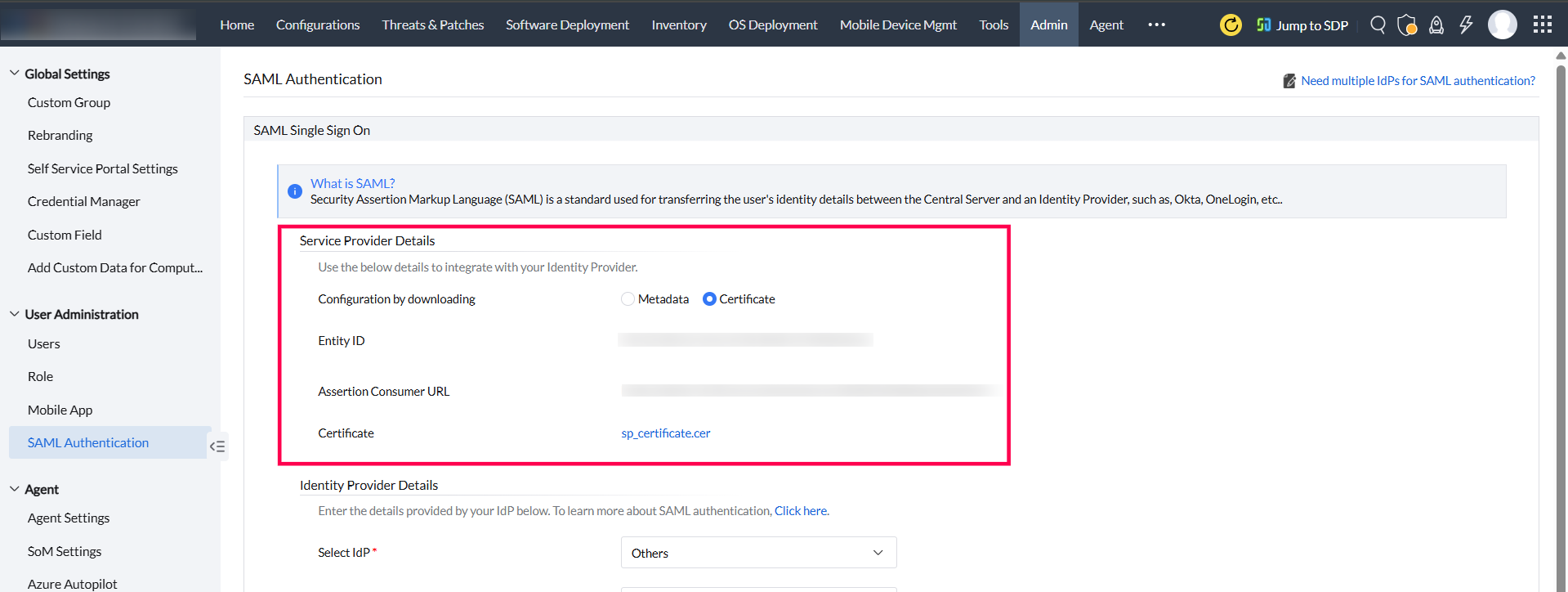1568x592 pixels.
Task: Switch to the Inventory tab
Action: (678, 25)
